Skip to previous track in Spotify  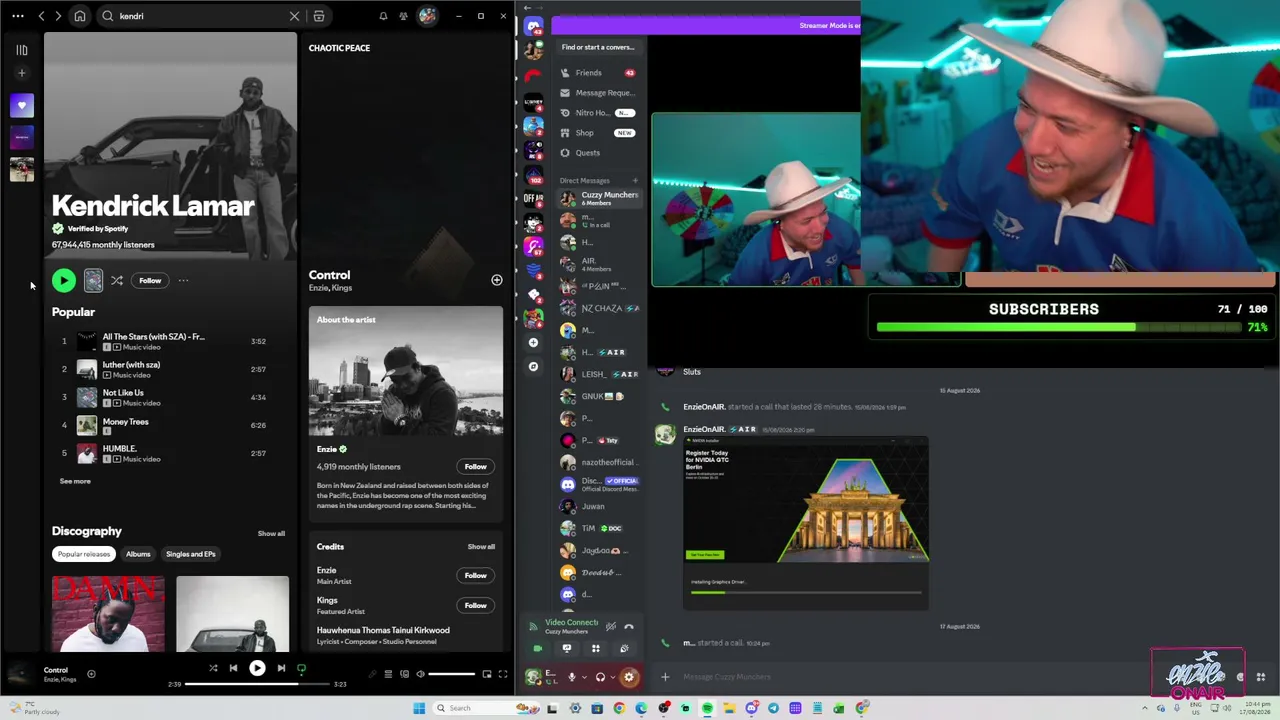233,668
